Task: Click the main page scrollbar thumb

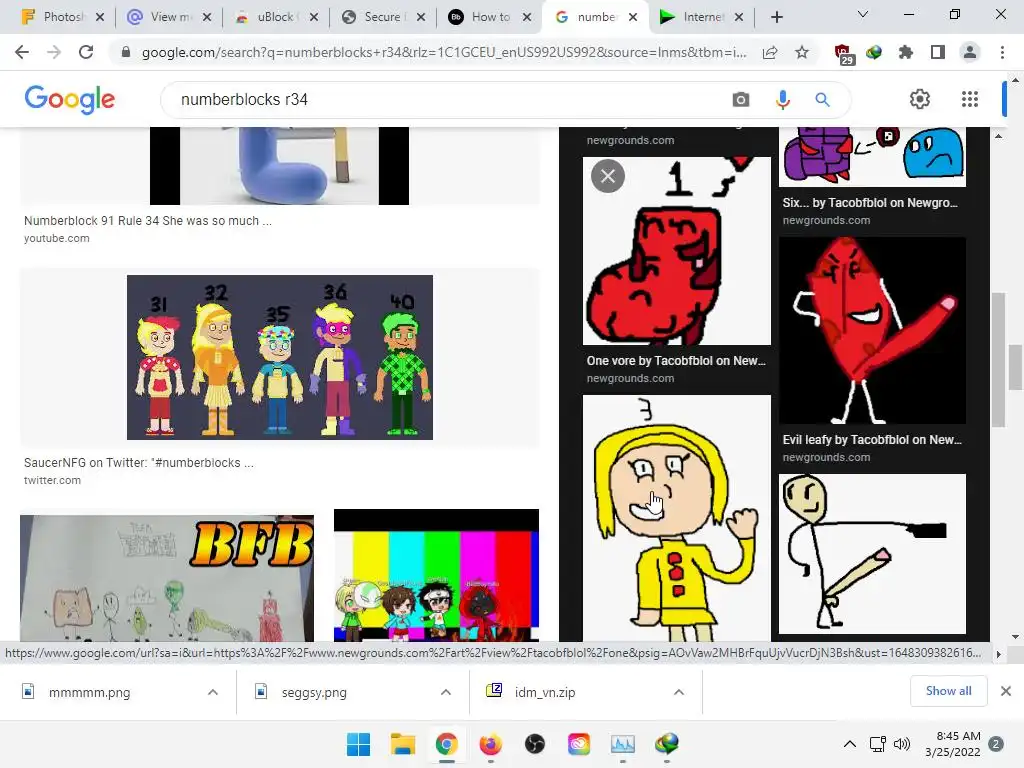Action: pos(1015,366)
